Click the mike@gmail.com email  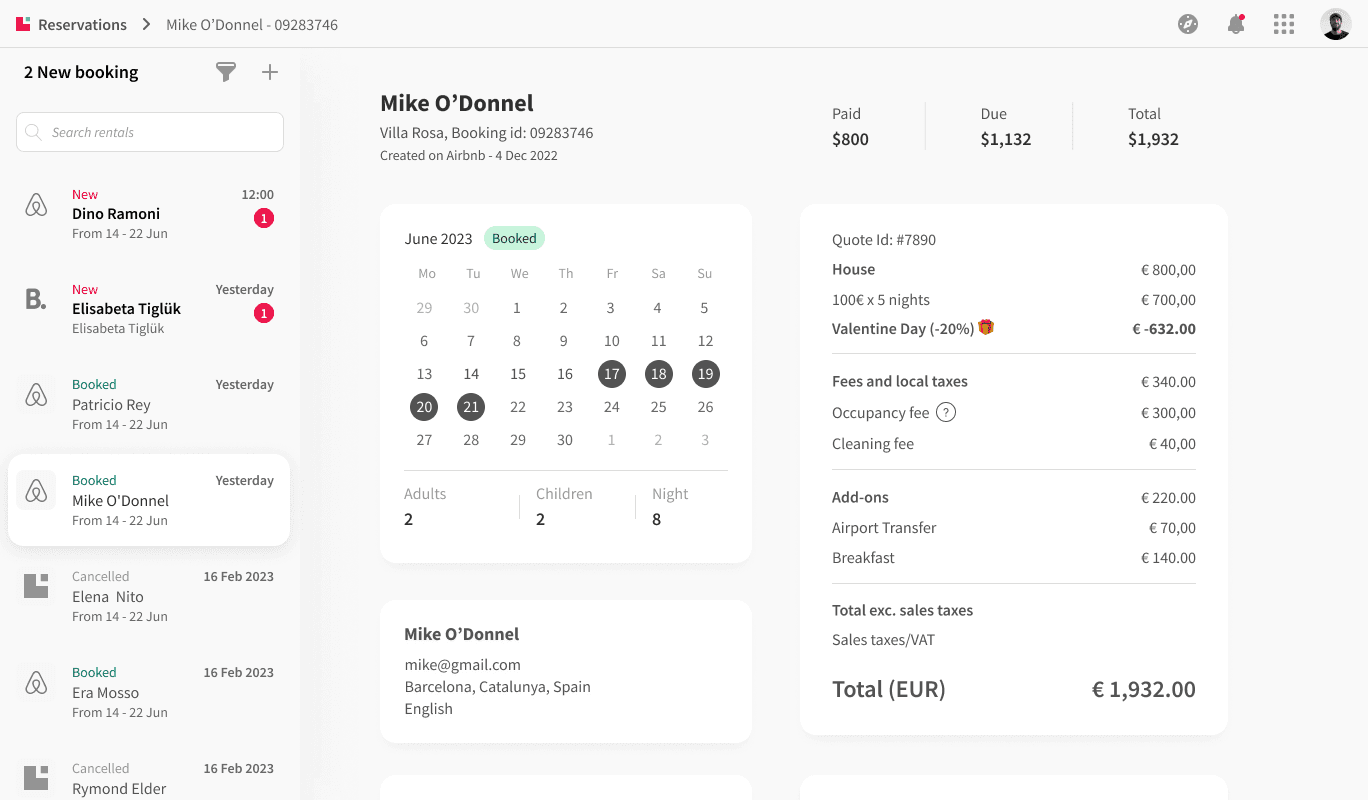point(462,665)
